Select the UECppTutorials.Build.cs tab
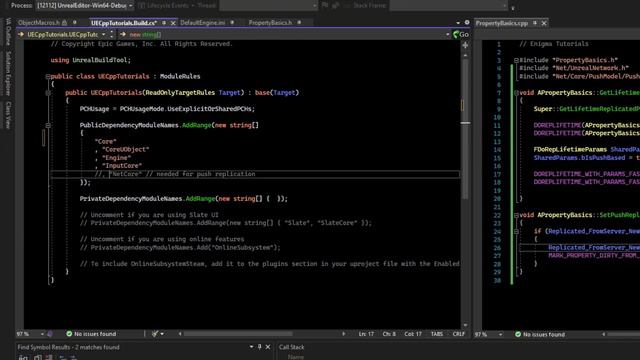This screenshot has height=360, width=640. click(124, 23)
